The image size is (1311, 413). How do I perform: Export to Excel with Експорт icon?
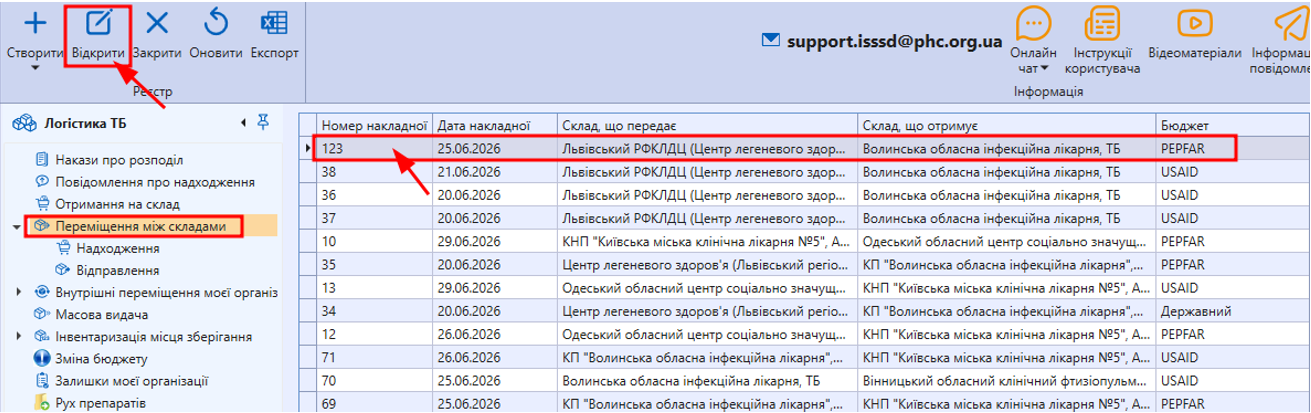pos(273,23)
